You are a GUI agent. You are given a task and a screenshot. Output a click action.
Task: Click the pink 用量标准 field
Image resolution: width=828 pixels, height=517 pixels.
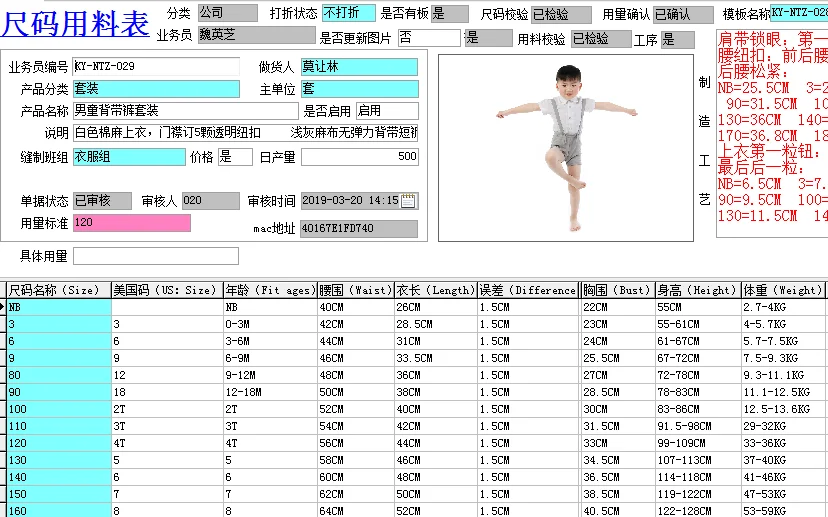(131, 223)
